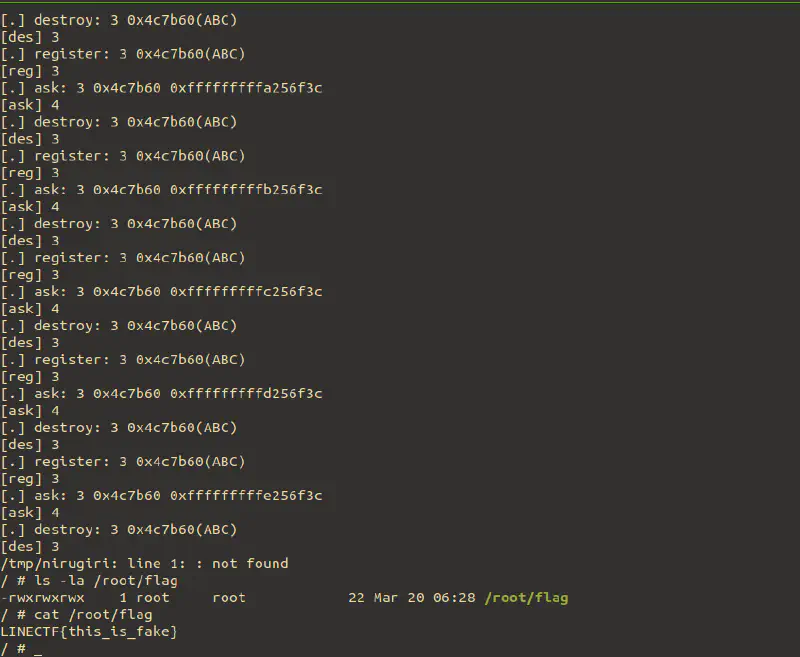
Task: Click address 0xffffffffe256f3c in ask line
Action: [x=246, y=496]
